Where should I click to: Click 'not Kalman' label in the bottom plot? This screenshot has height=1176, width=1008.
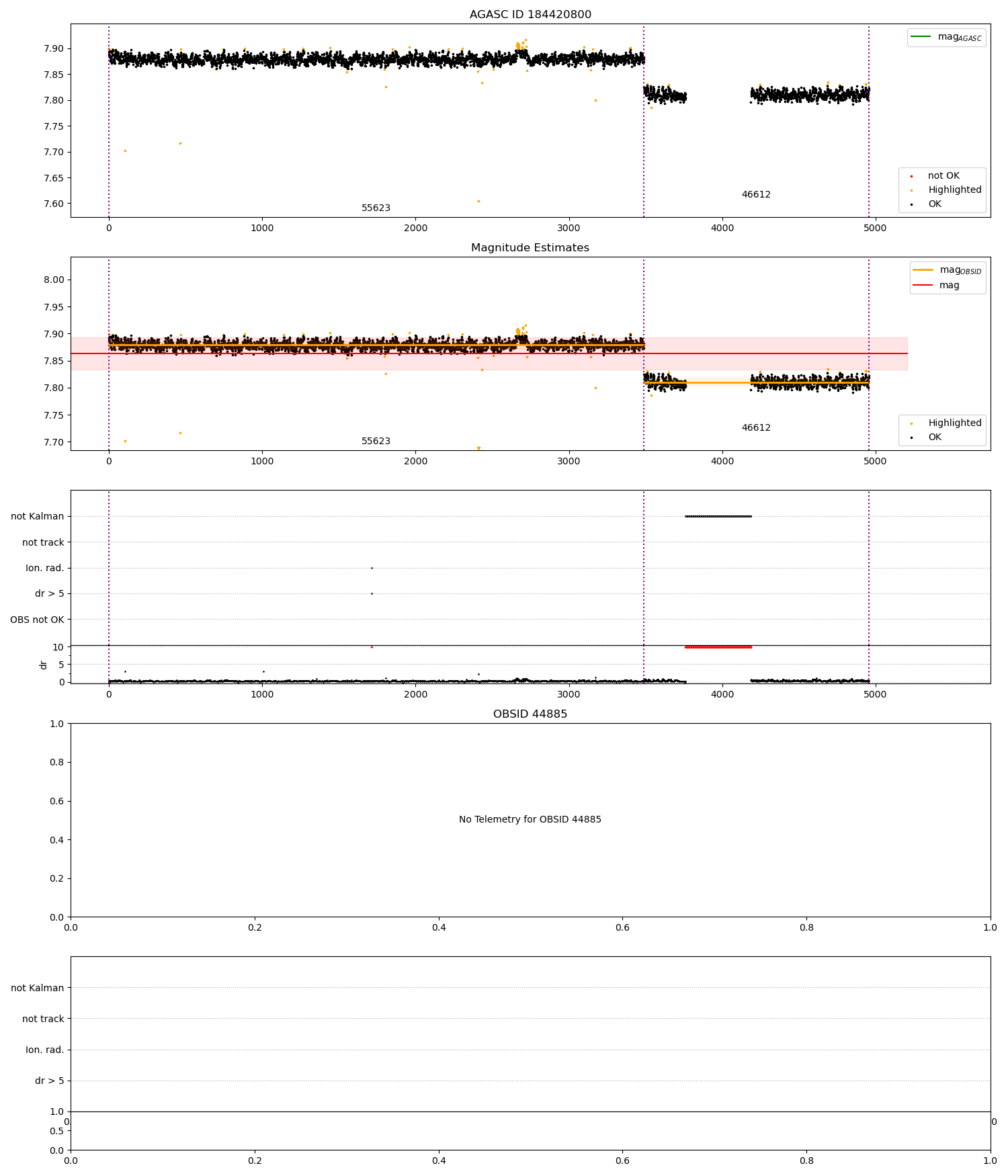(x=38, y=988)
